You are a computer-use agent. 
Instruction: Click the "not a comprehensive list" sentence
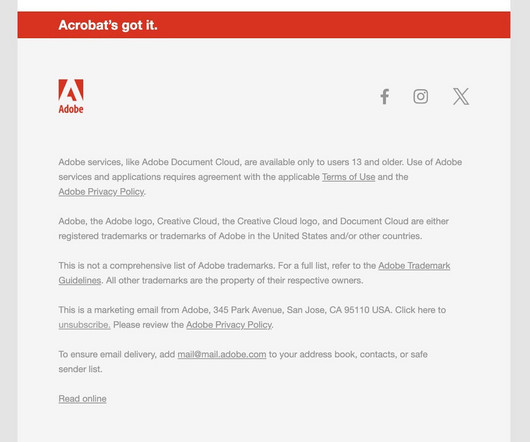tap(167, 266)
